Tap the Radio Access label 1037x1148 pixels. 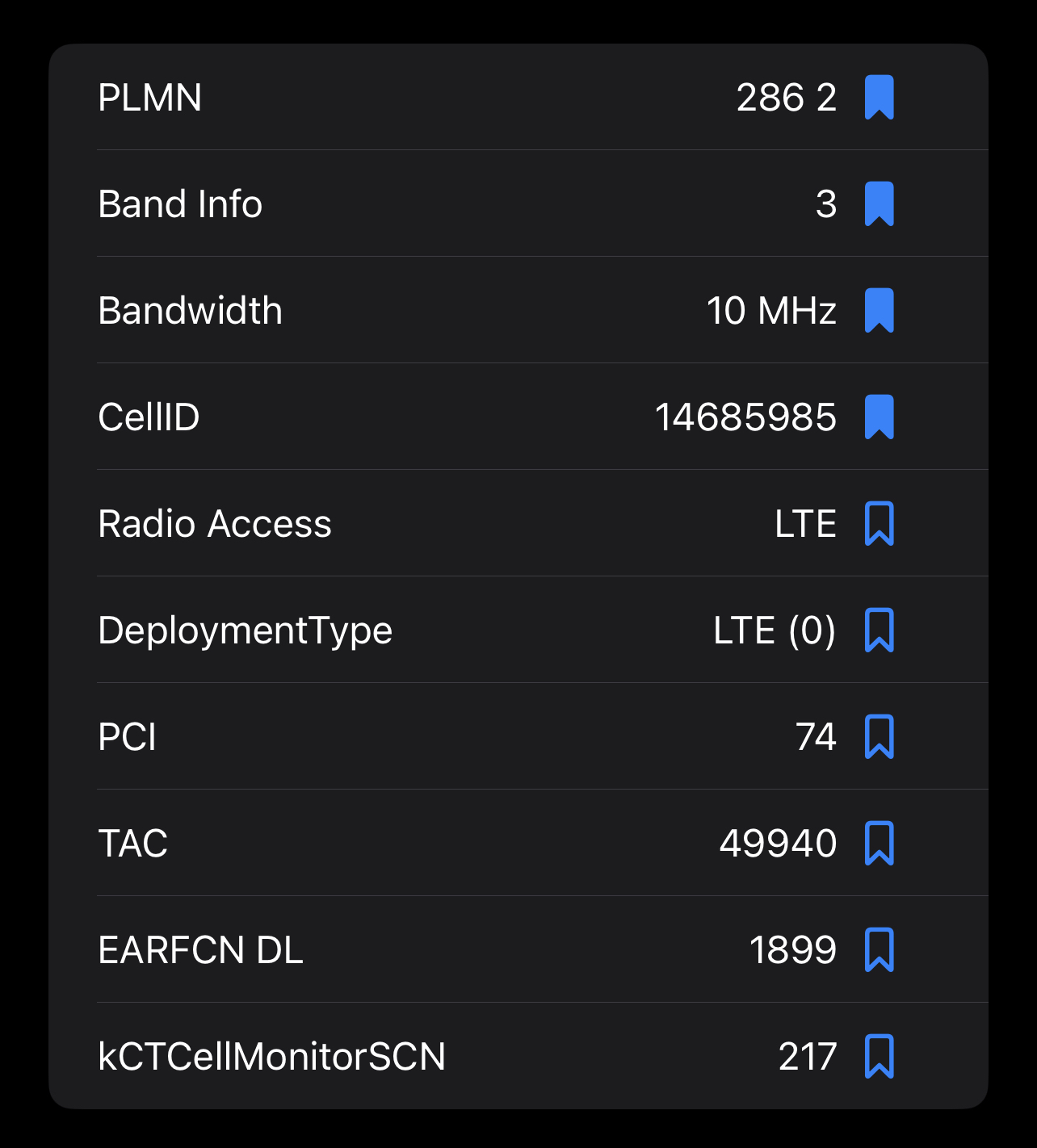215,524
